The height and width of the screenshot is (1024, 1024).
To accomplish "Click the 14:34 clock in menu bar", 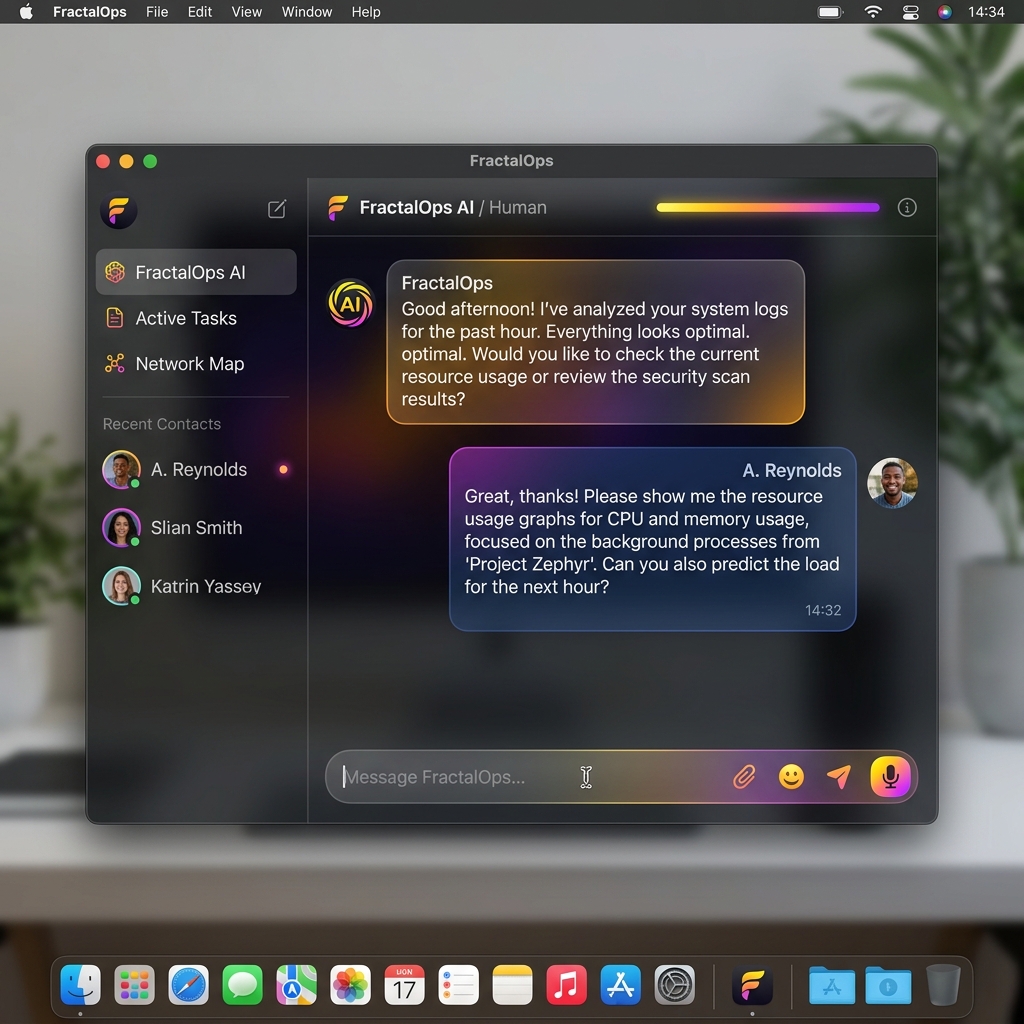I will (x=985, y=12).
